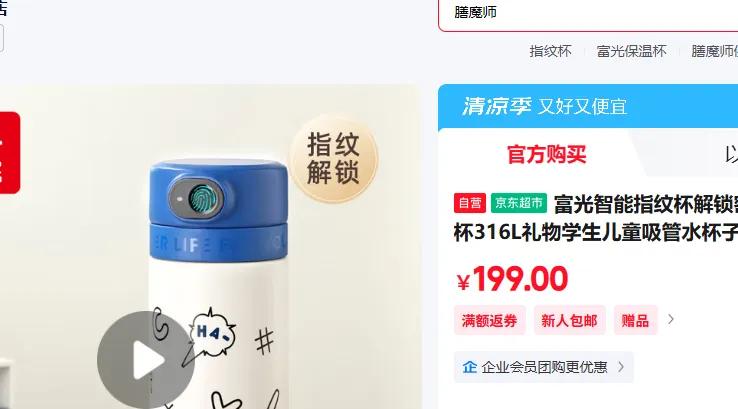This screenshot has width=738, height=409.
Task: Click the 京东超市 green tag
Action: tap(519, 203)
